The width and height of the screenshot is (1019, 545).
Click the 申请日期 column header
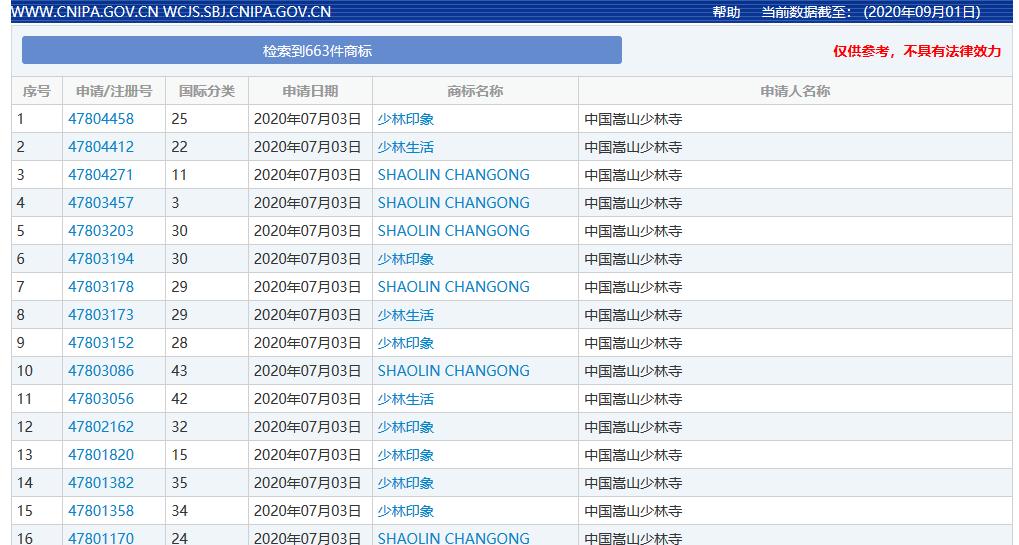point(310,91)
